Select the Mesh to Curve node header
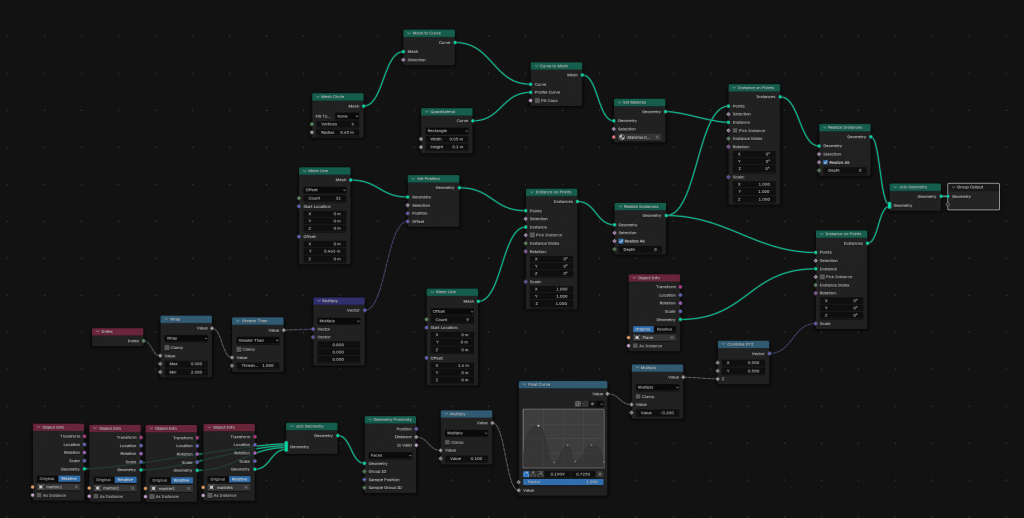This screenshot has width=1024, height=518. (430, 33)
